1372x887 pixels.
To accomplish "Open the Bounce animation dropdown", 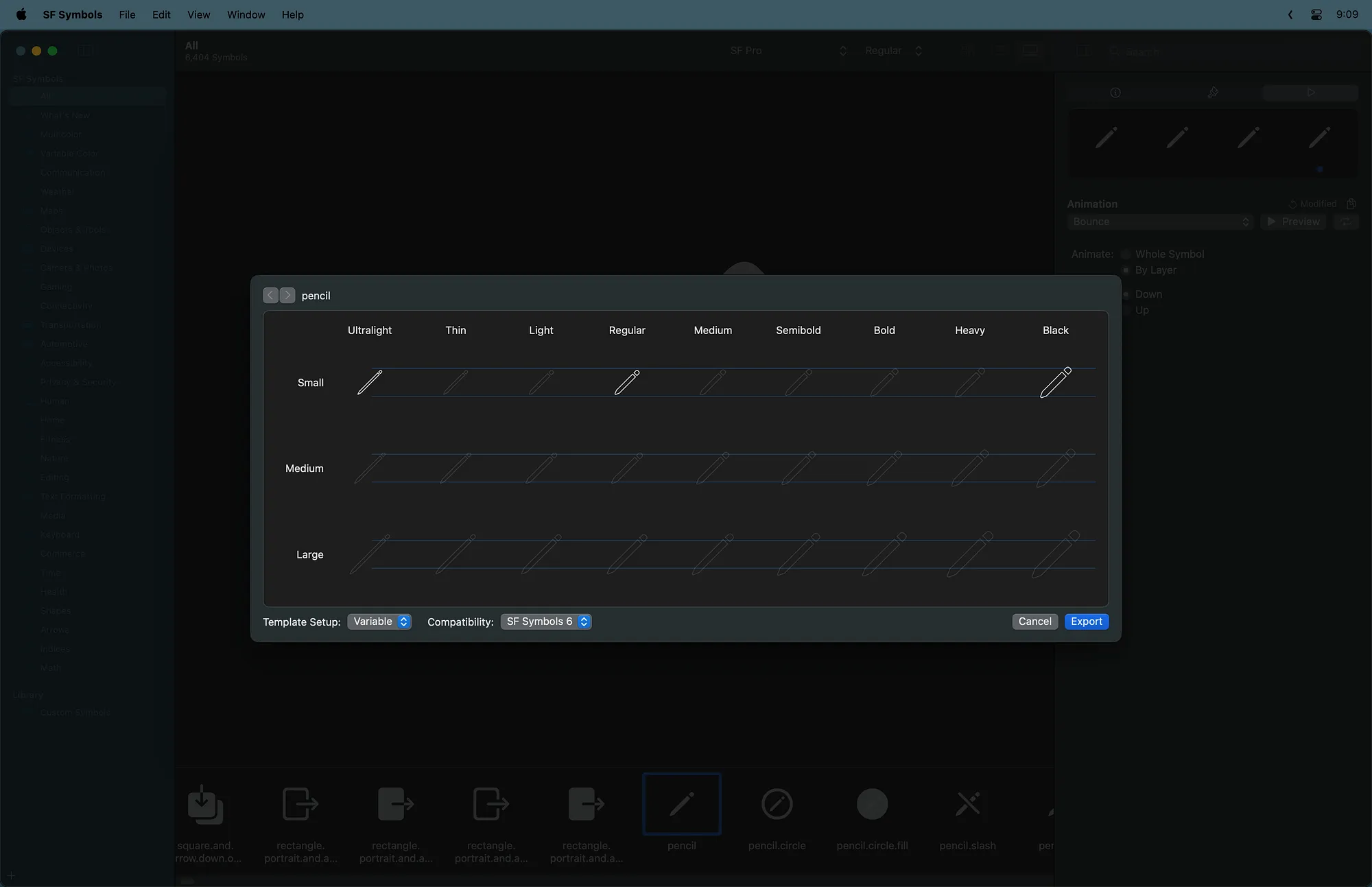I will tap(1161, 222).
